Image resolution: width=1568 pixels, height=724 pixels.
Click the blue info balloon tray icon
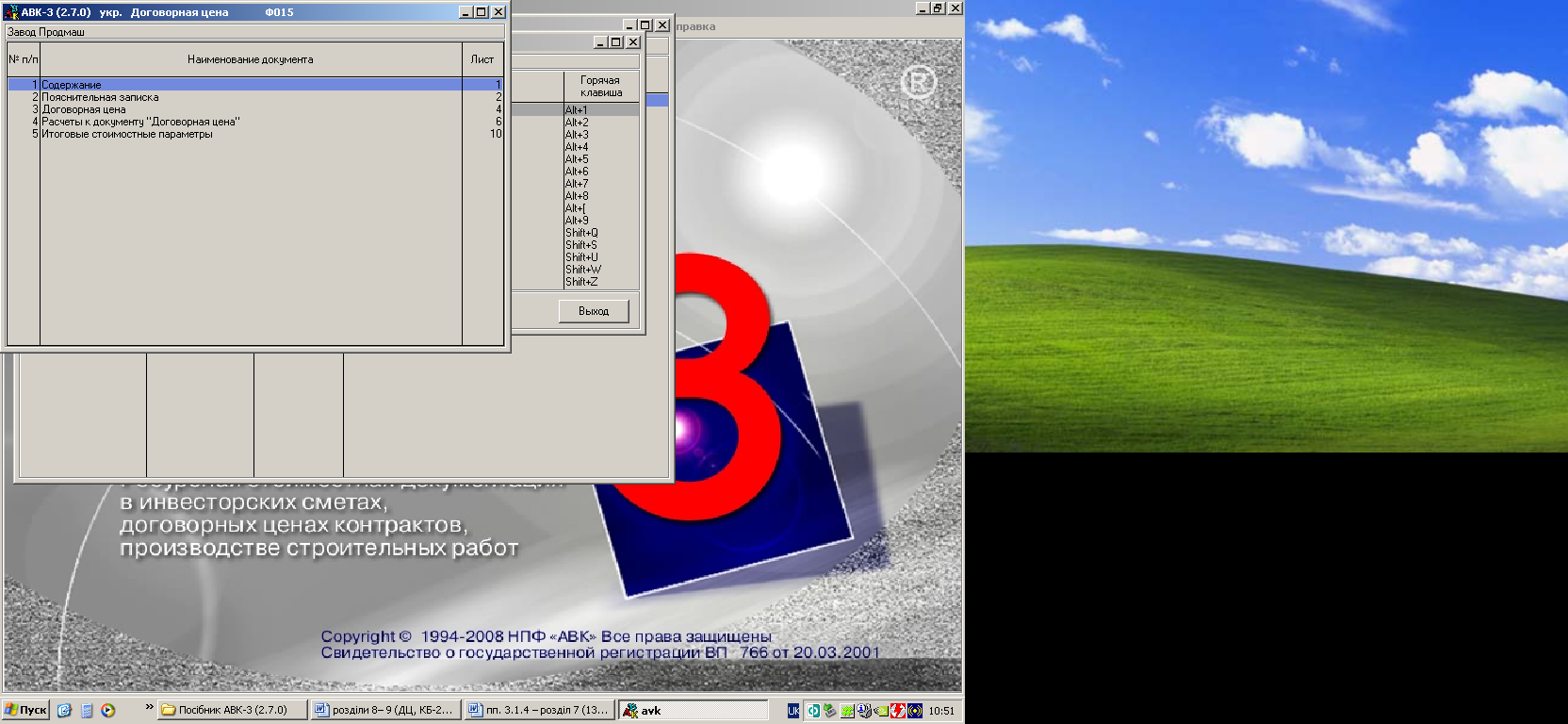point(864,711)
